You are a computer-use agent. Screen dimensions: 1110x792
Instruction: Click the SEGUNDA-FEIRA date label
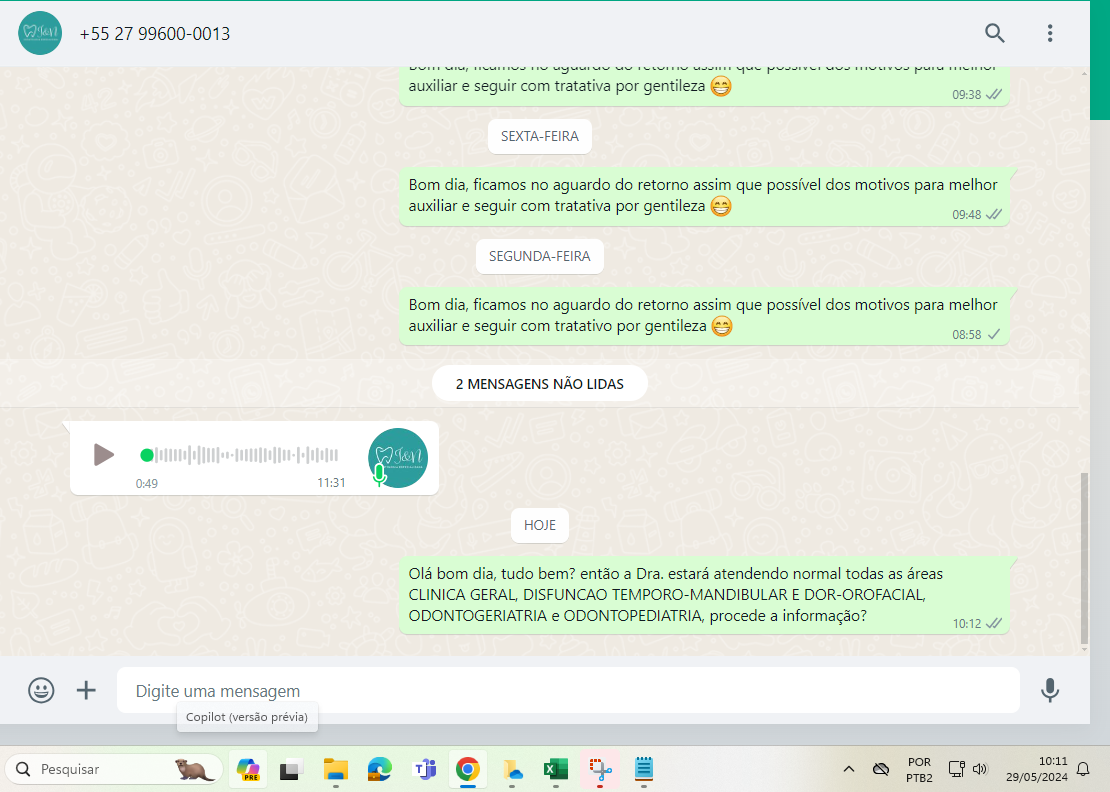[x=539, y=256]
